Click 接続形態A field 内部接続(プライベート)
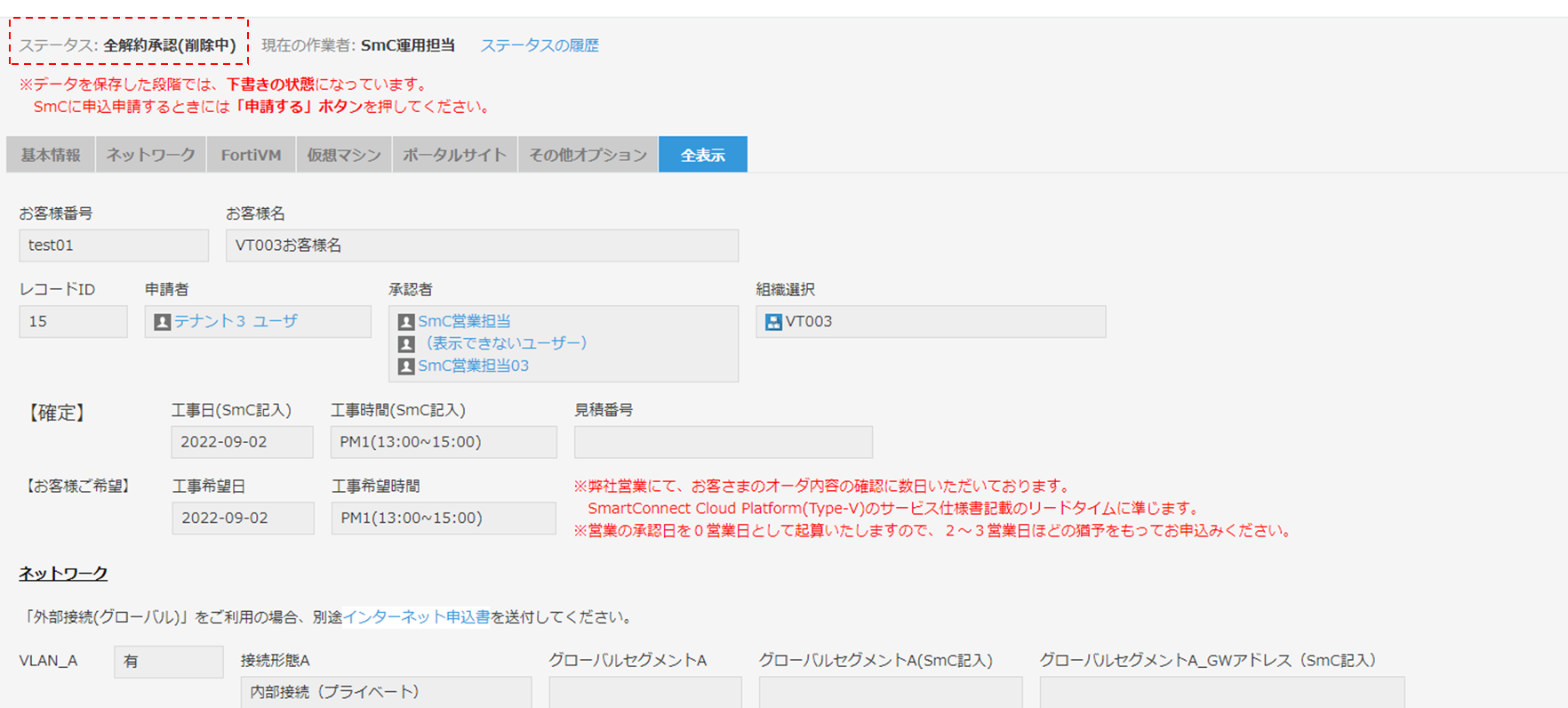 pyautogui.click(x=386, y=692)
